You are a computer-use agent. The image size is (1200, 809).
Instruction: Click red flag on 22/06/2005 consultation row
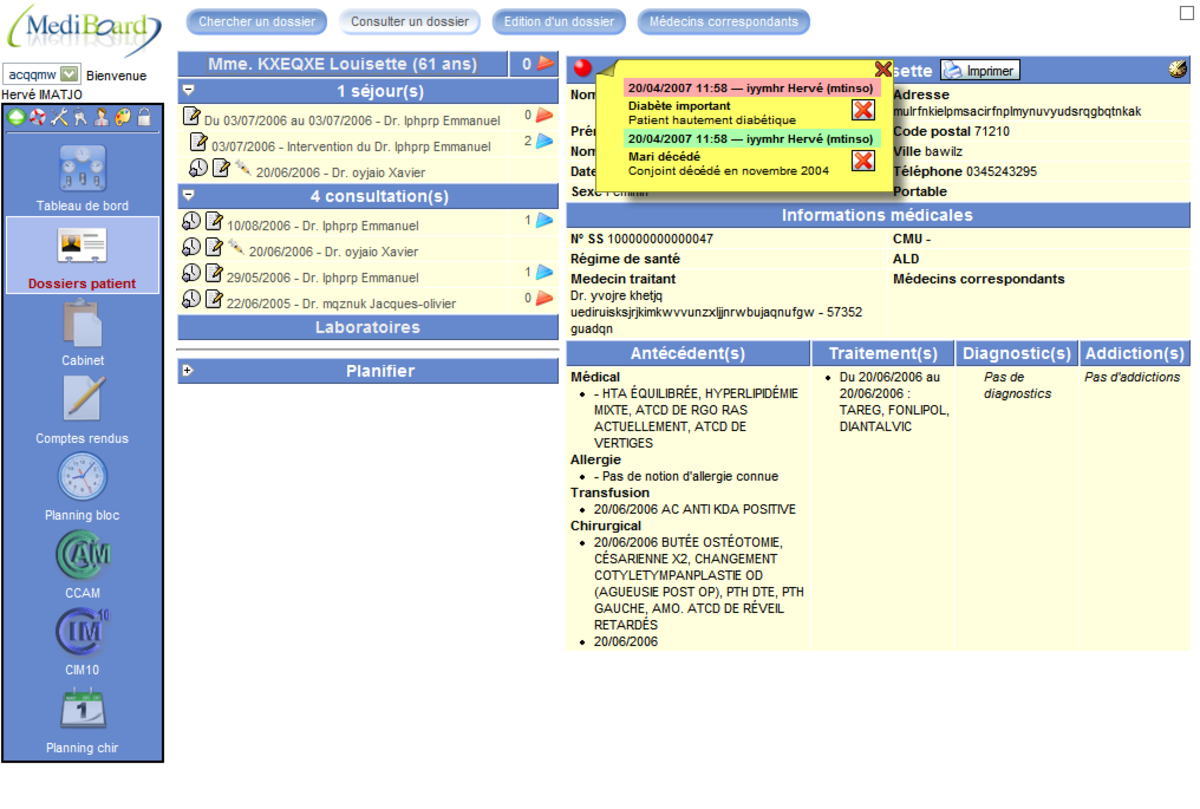(544, 298)
